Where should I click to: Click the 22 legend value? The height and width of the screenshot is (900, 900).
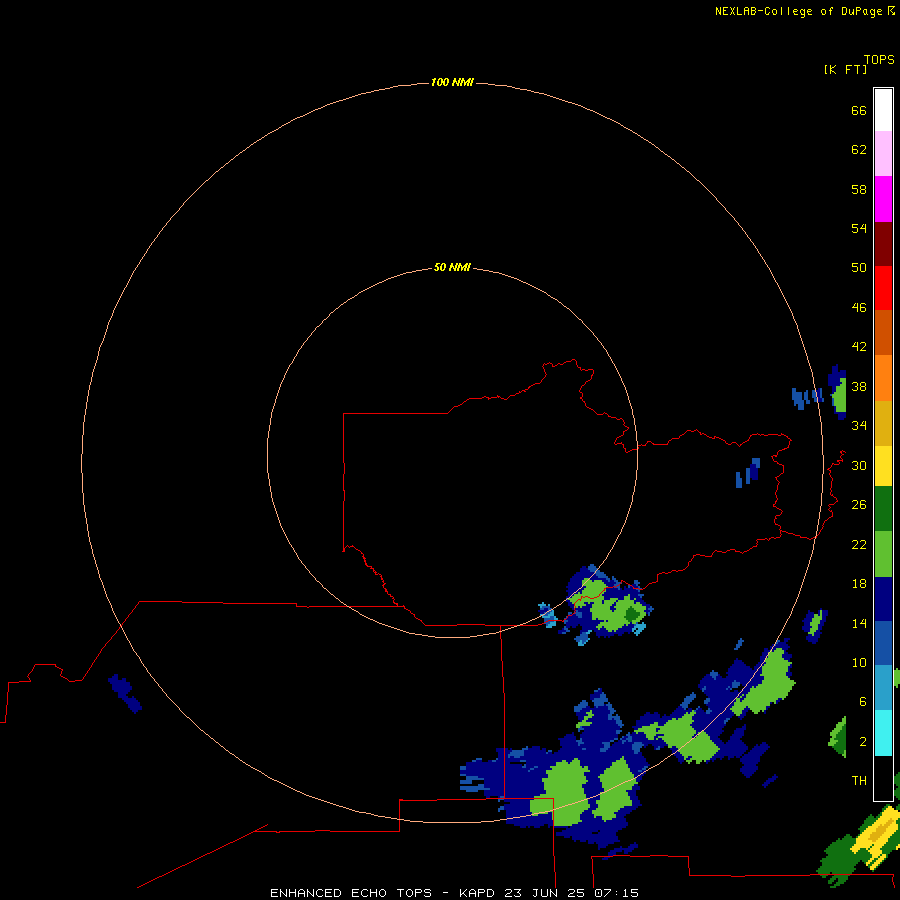pos(859,545)
